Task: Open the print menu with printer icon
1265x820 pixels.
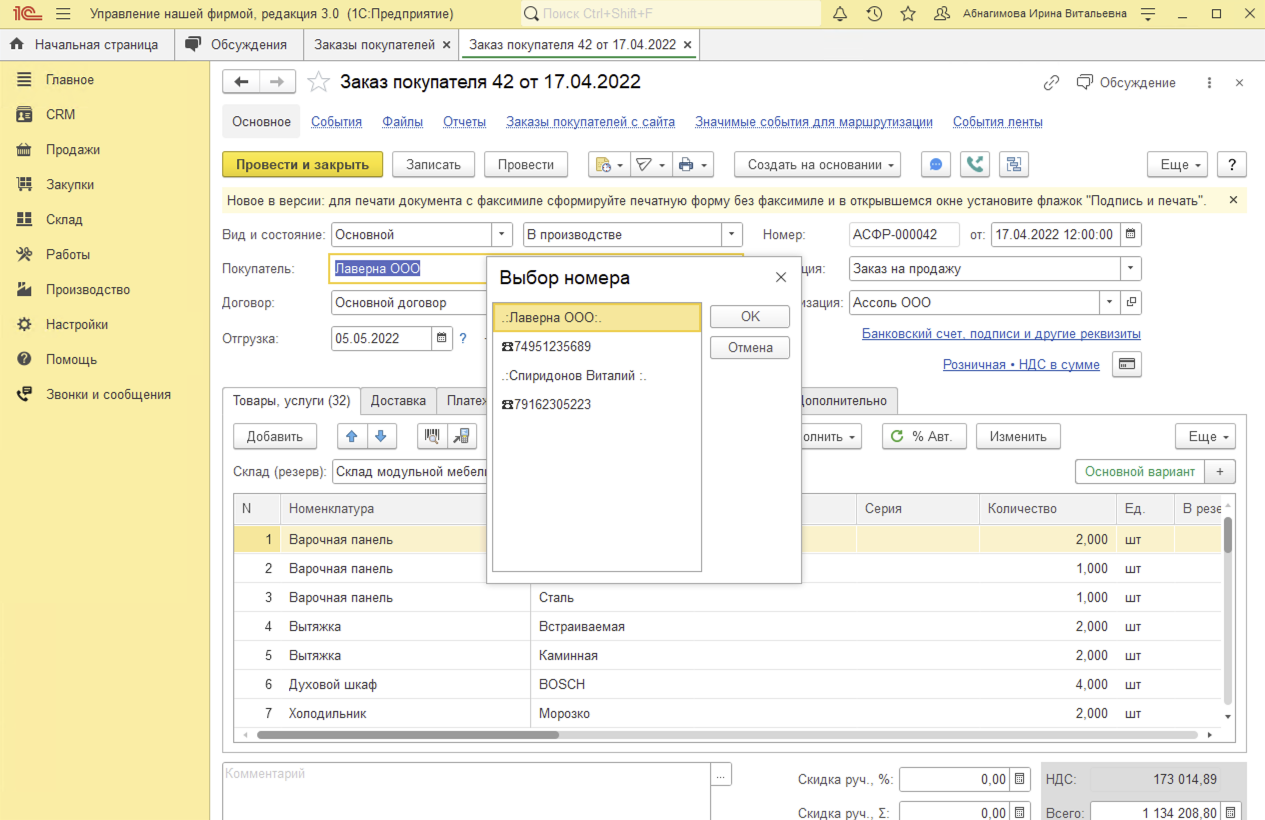Action: pos(692,165)
